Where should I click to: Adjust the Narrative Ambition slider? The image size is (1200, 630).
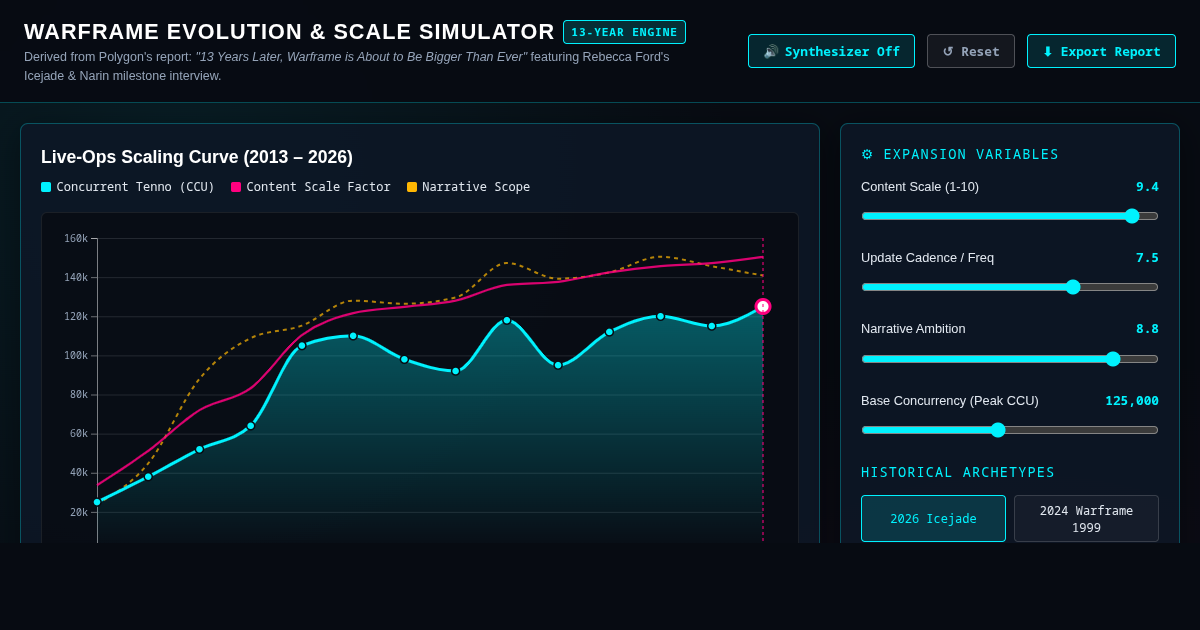point(1010,359)
